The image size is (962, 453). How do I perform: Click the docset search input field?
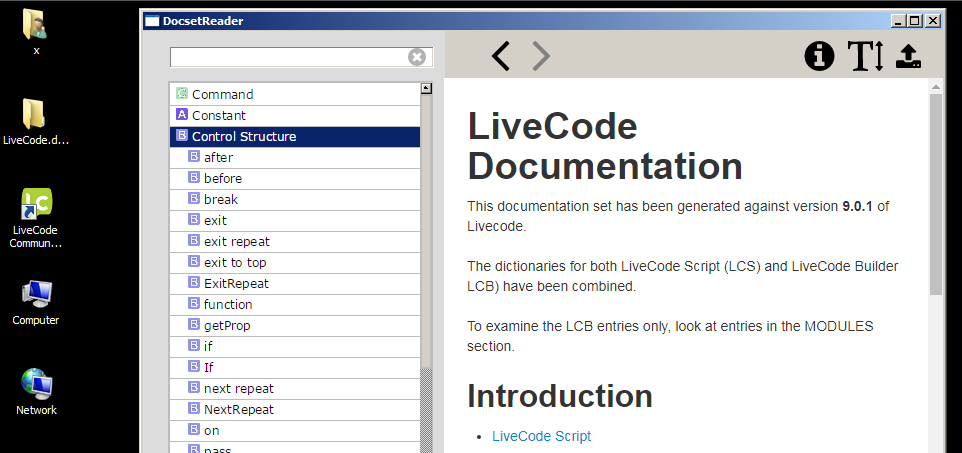pyautogui.click(x=288, y=57)
